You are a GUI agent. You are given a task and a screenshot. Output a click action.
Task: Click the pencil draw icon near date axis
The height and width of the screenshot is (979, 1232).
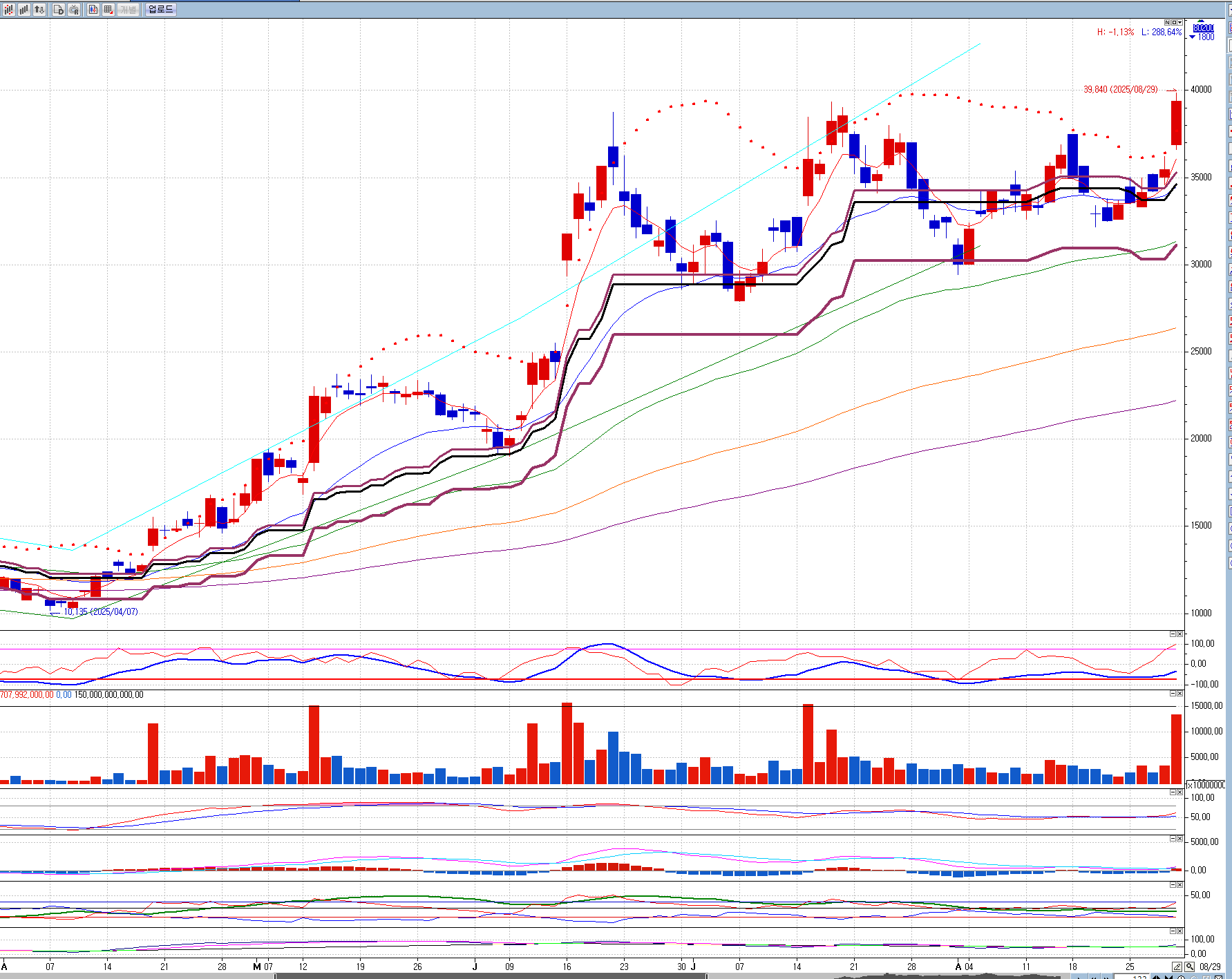1177,967
